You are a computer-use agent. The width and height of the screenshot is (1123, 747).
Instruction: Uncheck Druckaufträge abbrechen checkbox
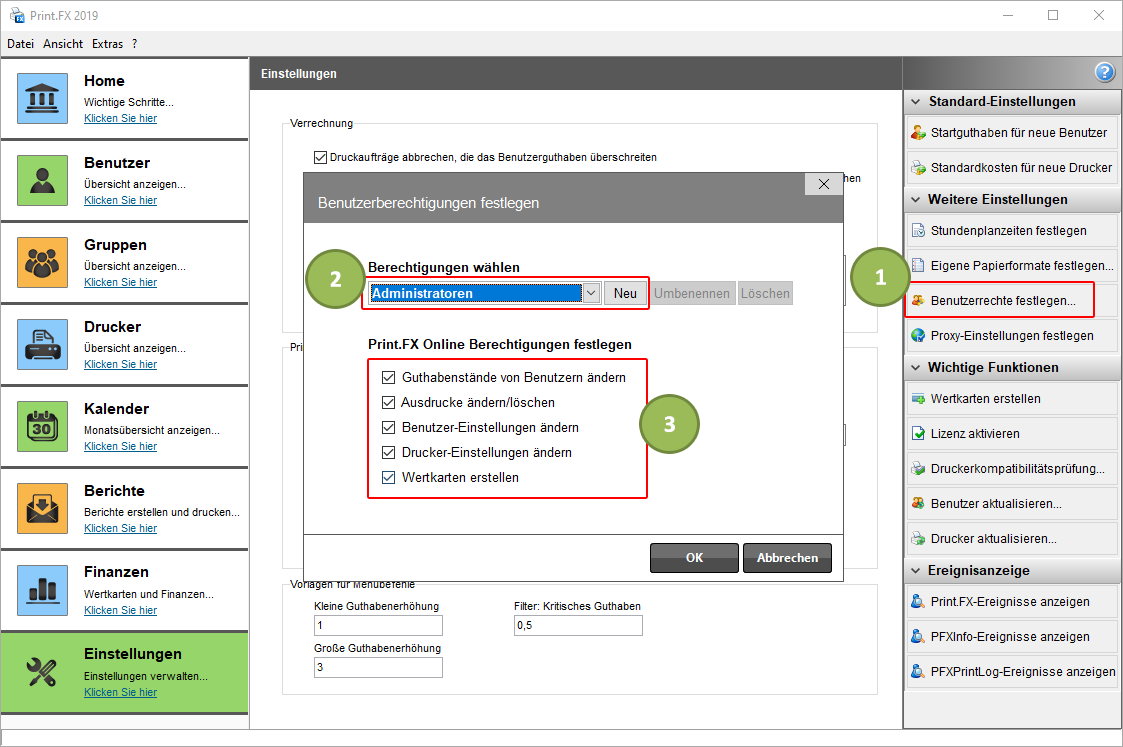pos(320,157)
